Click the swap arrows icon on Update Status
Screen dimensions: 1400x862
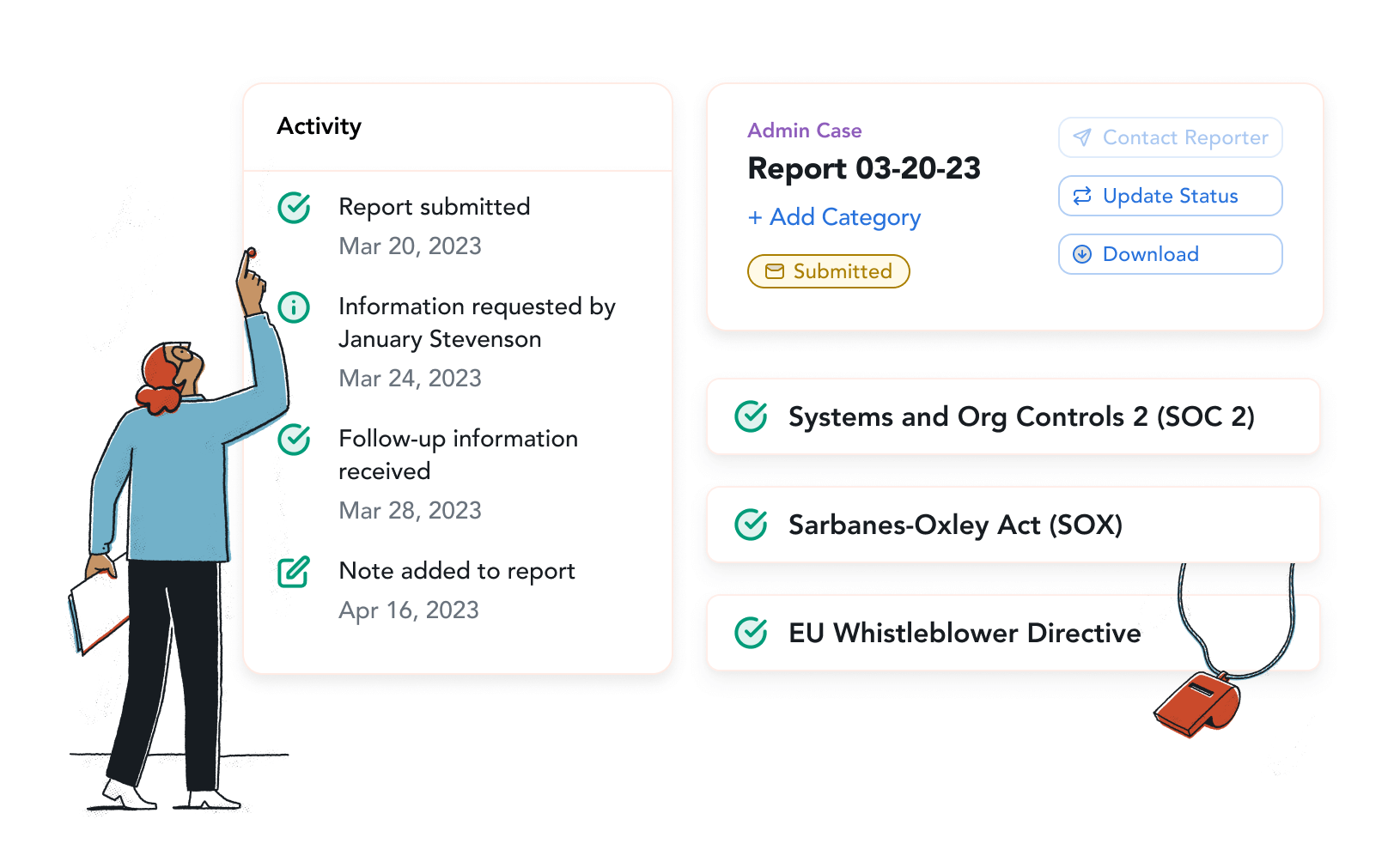click(x=1082, y=196)
